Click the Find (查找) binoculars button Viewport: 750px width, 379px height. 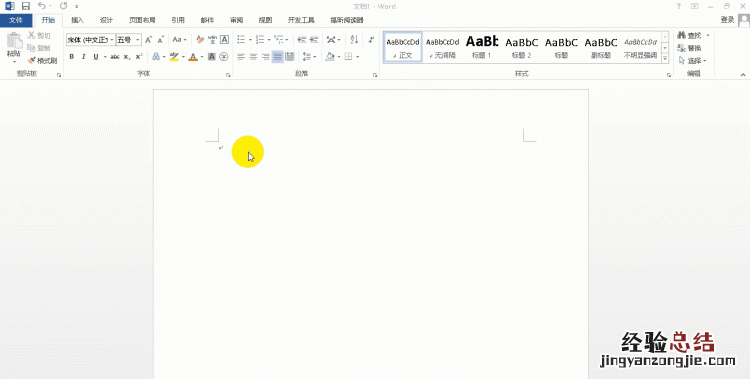point(690,35)
